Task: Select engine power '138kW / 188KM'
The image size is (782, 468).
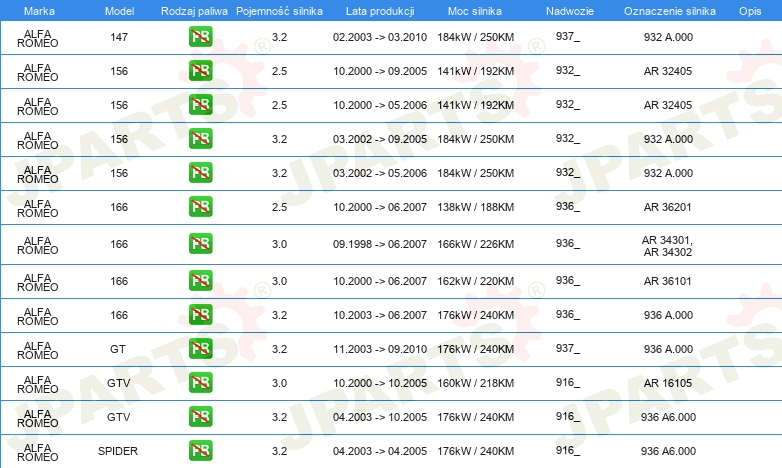Action: point(475,207)
